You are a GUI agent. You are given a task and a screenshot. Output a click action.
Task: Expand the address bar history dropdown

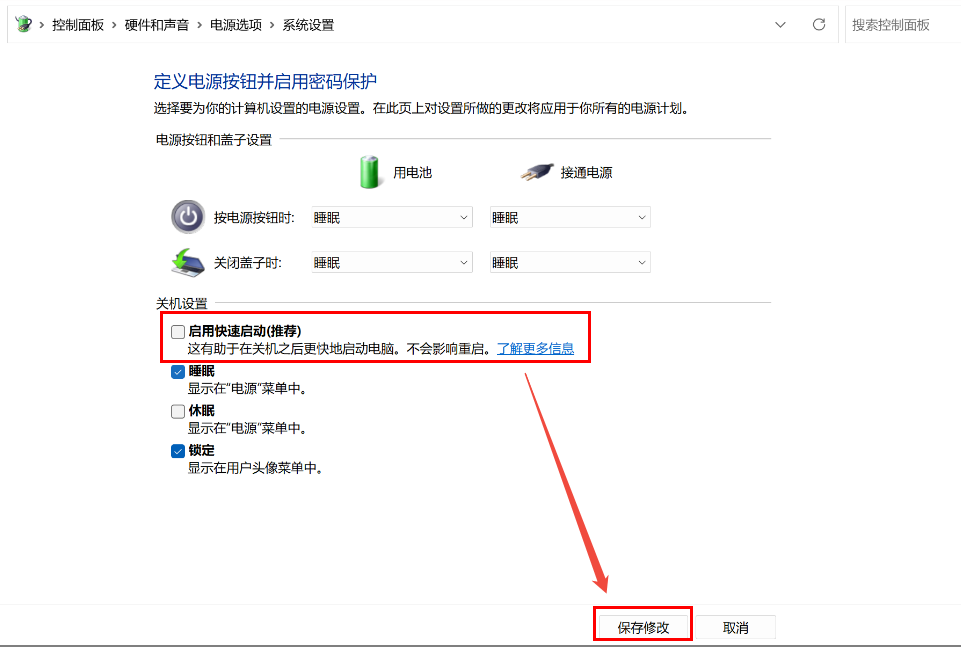(780, 25)
